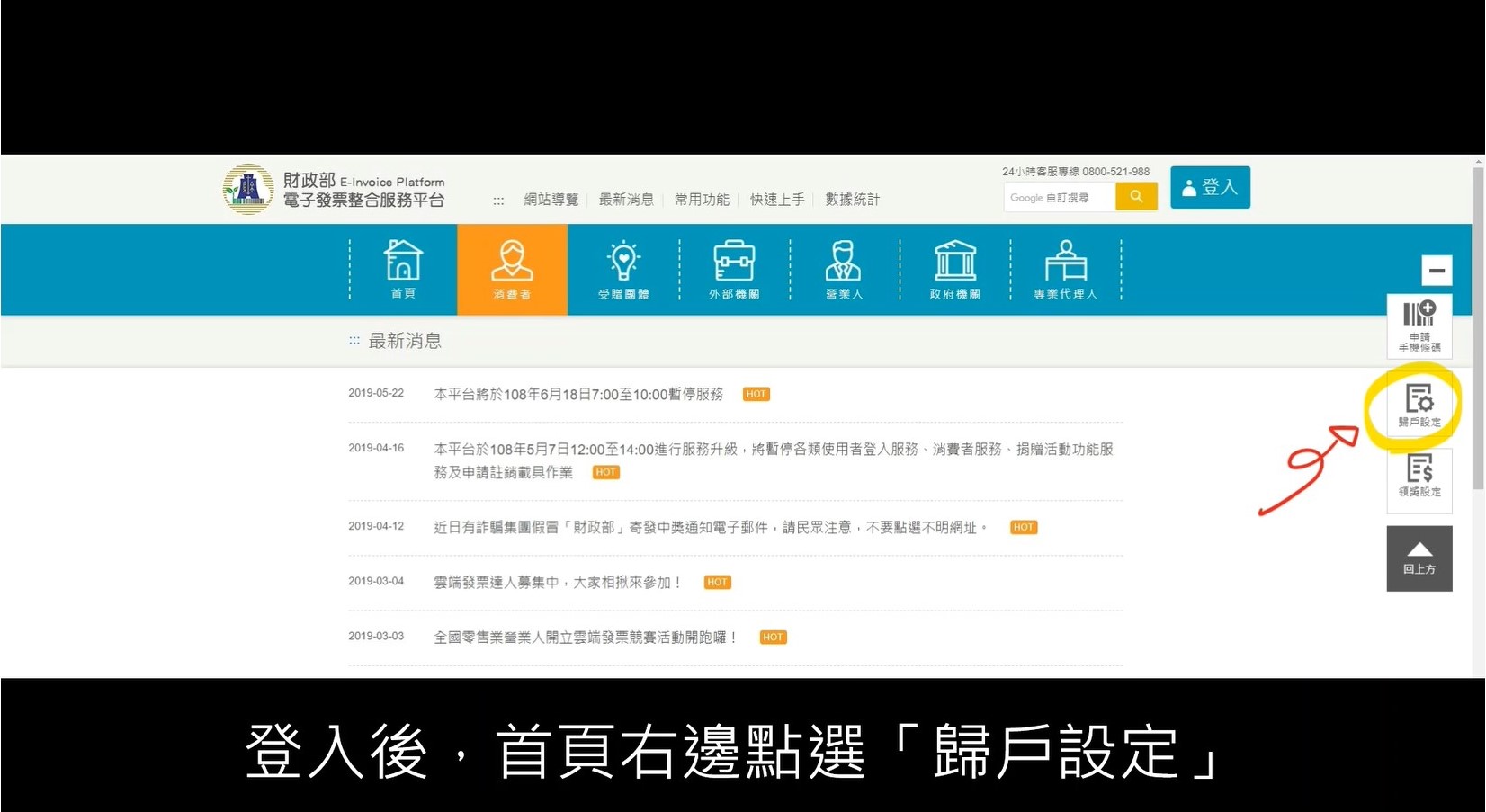Click the 登入 login button

click(1210, 187)
